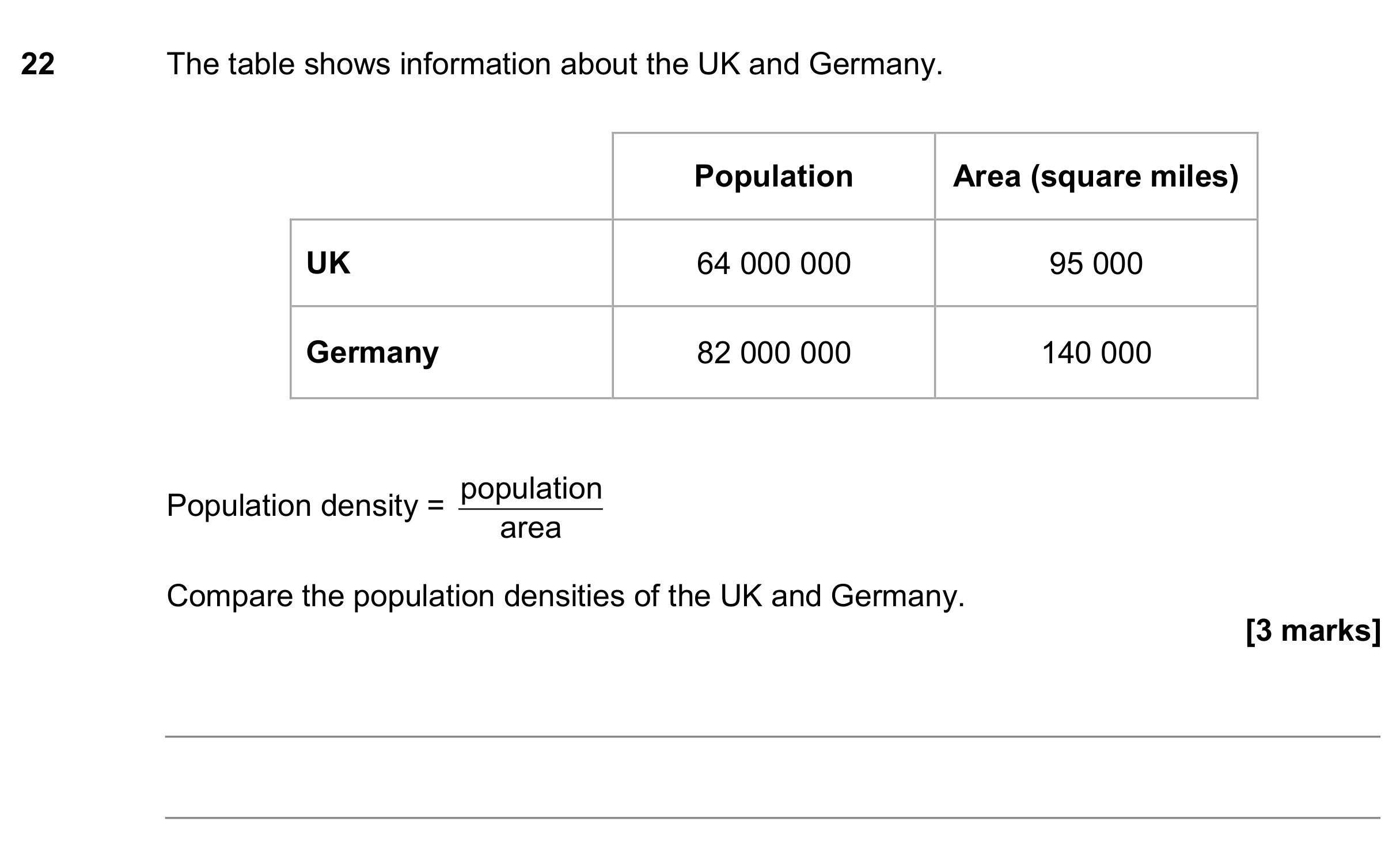Image resolution: width=1400 pixels, height=848 pixels.
Task: Click the 'area' denominator in the formula
Action: (530, 528)
